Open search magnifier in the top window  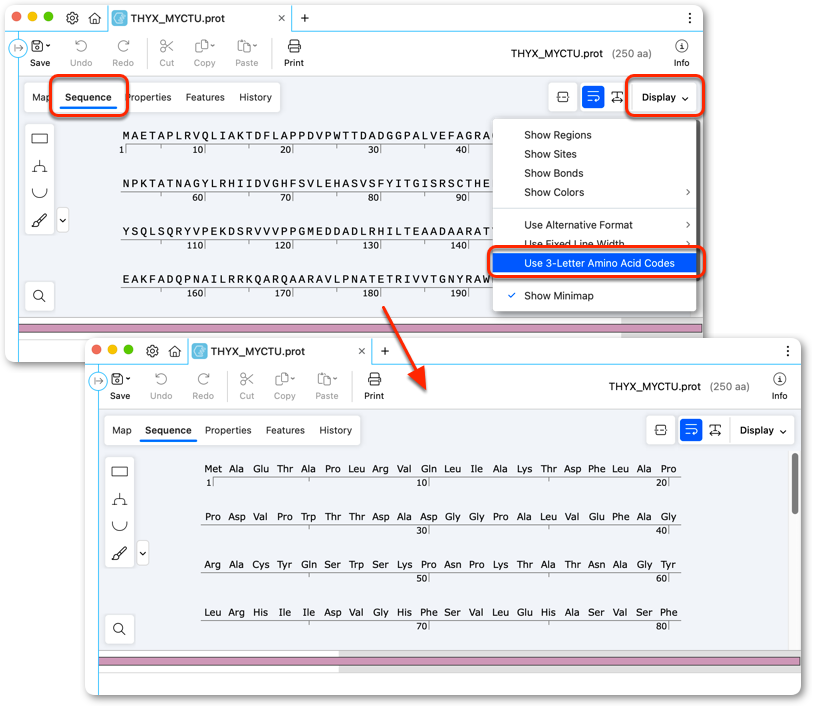point(39,296)
